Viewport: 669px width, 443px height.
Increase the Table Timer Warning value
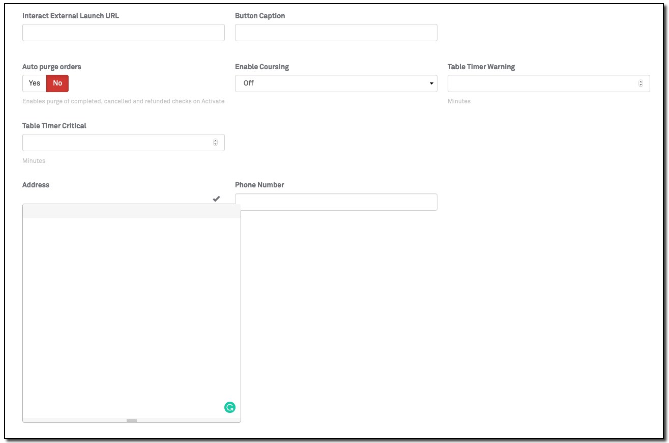(642, 81)
